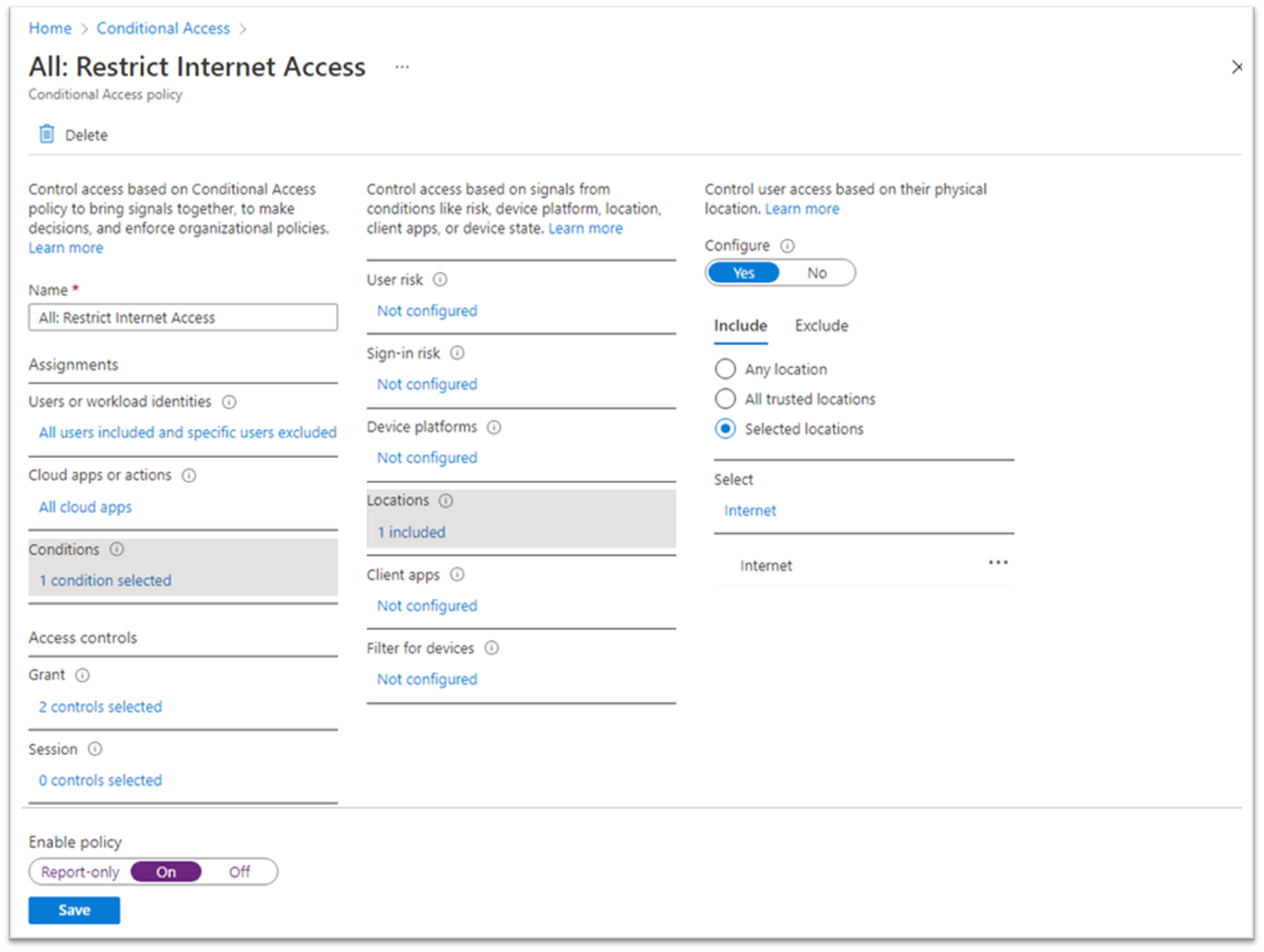Screen dimensions: 1264x952
Task: Set Configure toggle to No
Action: [817, 273]
